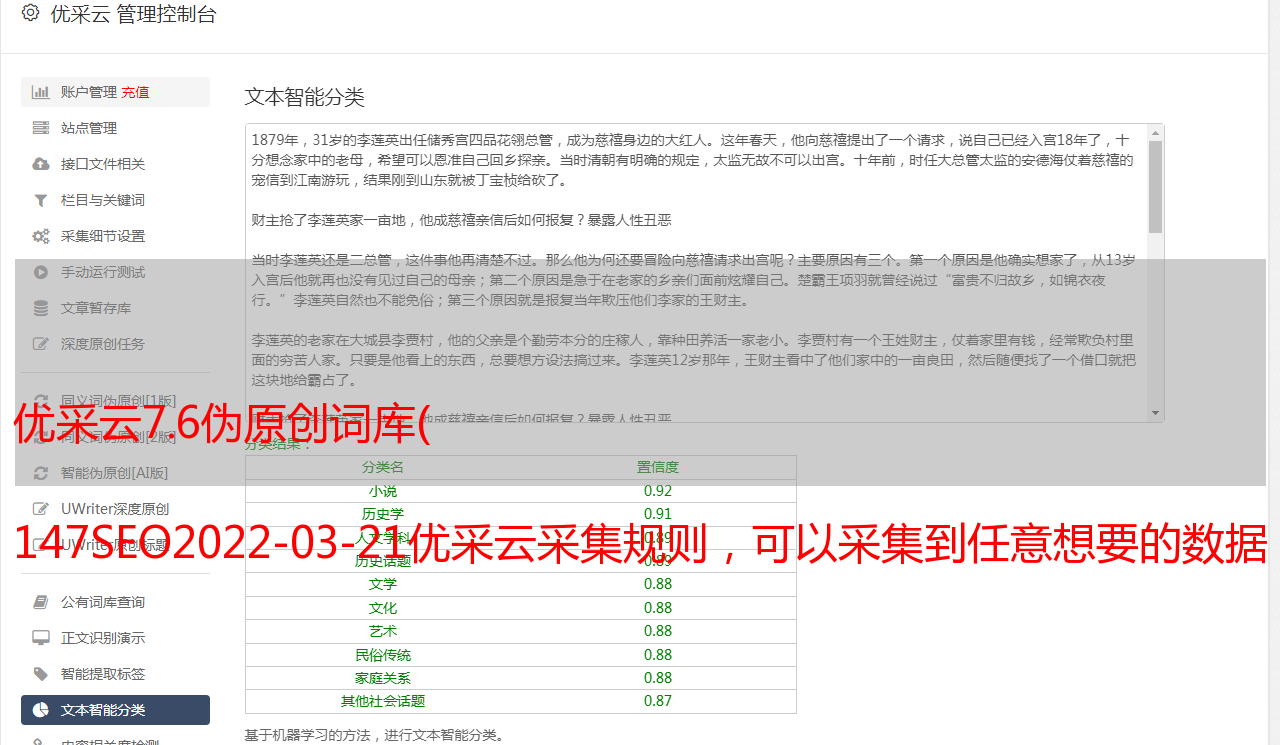The width and height of the screenshot is (1280, 745).
Task: Go to 栏目与关键词 page
Action: point(115,200)
